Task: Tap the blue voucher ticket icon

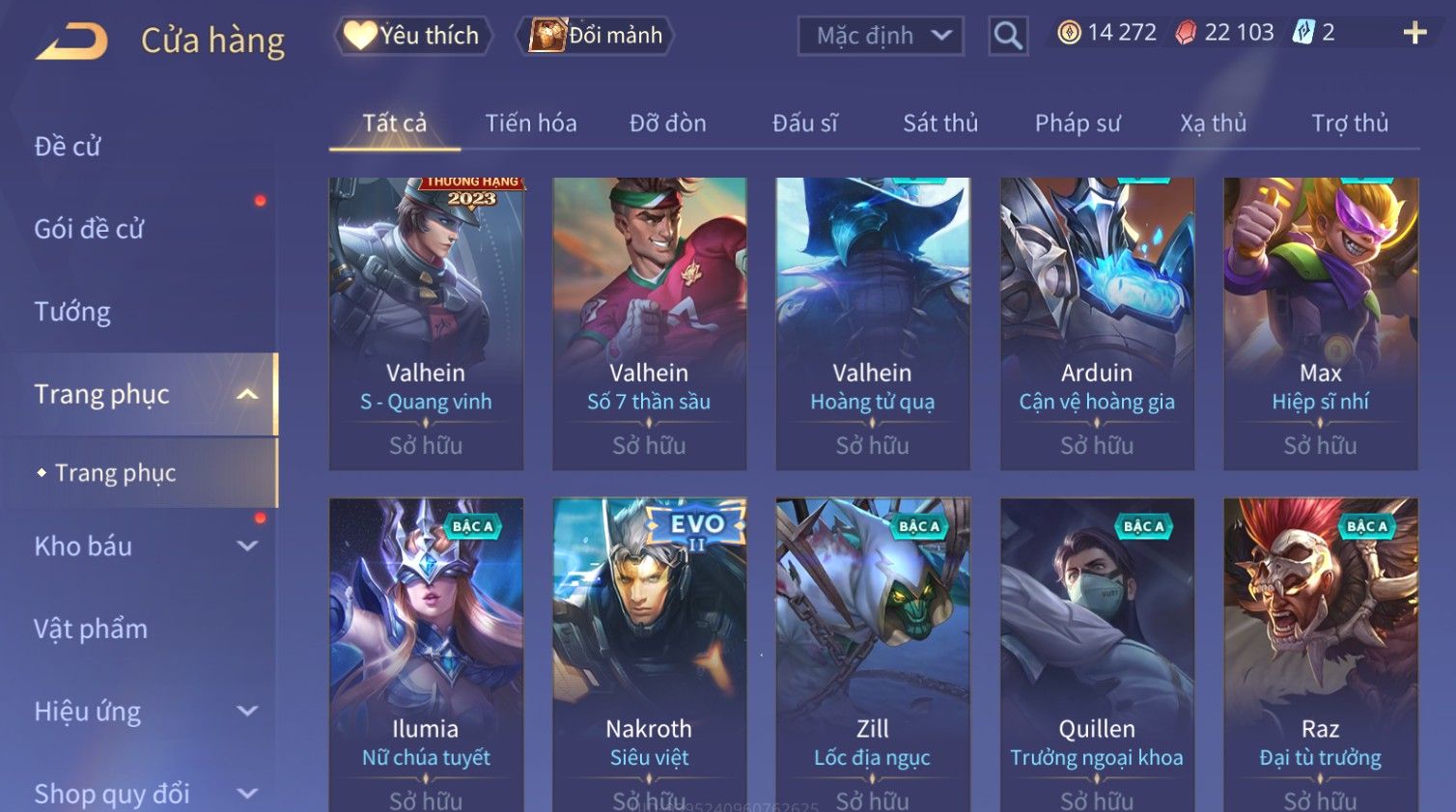Action: pos(1303,33)
